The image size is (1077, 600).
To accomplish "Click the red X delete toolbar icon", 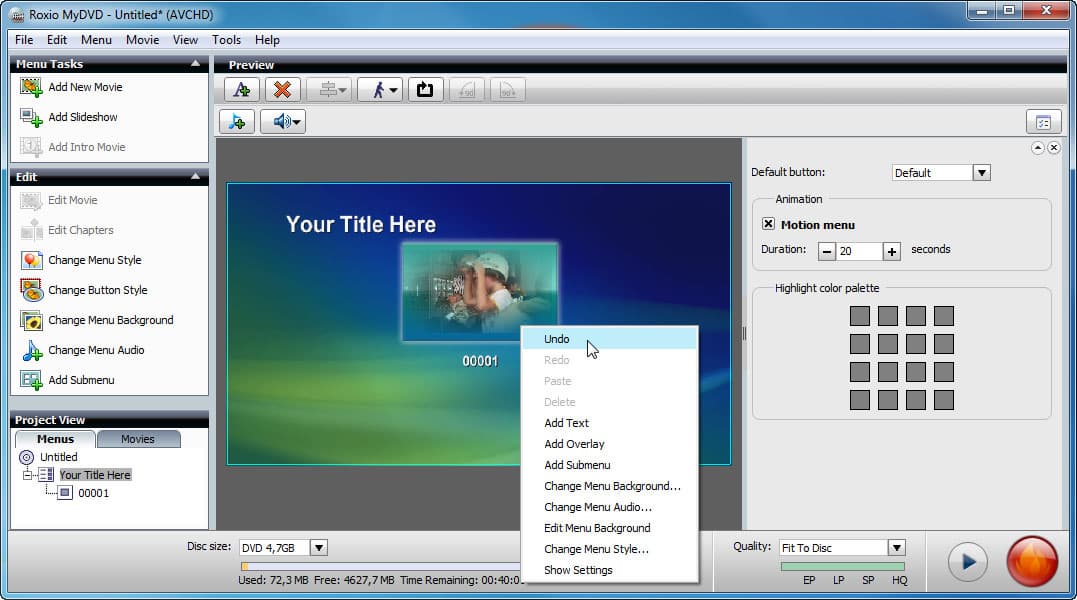I will (x=282, y=90).
